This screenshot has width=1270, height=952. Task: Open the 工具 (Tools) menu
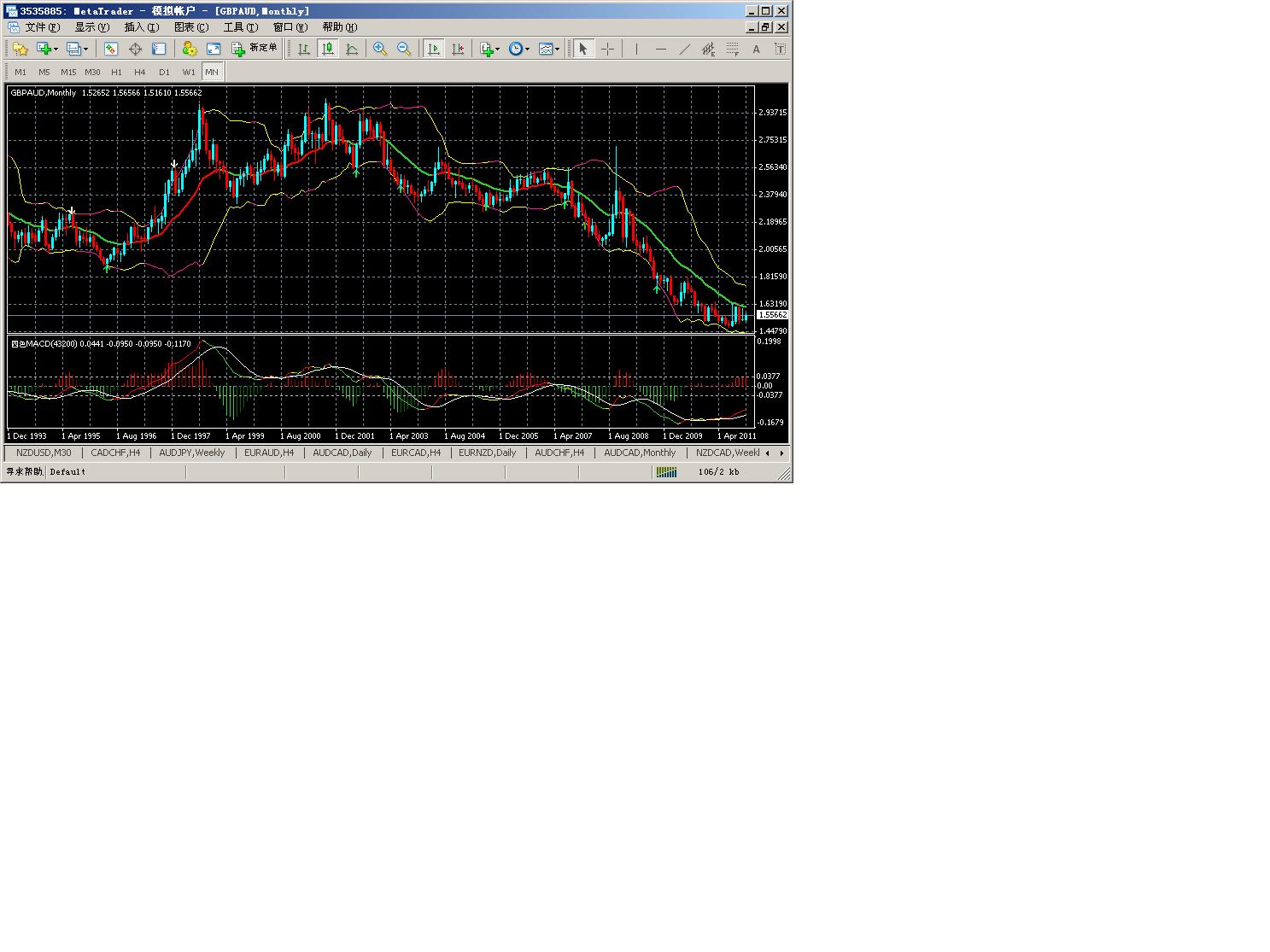(241, 27)
